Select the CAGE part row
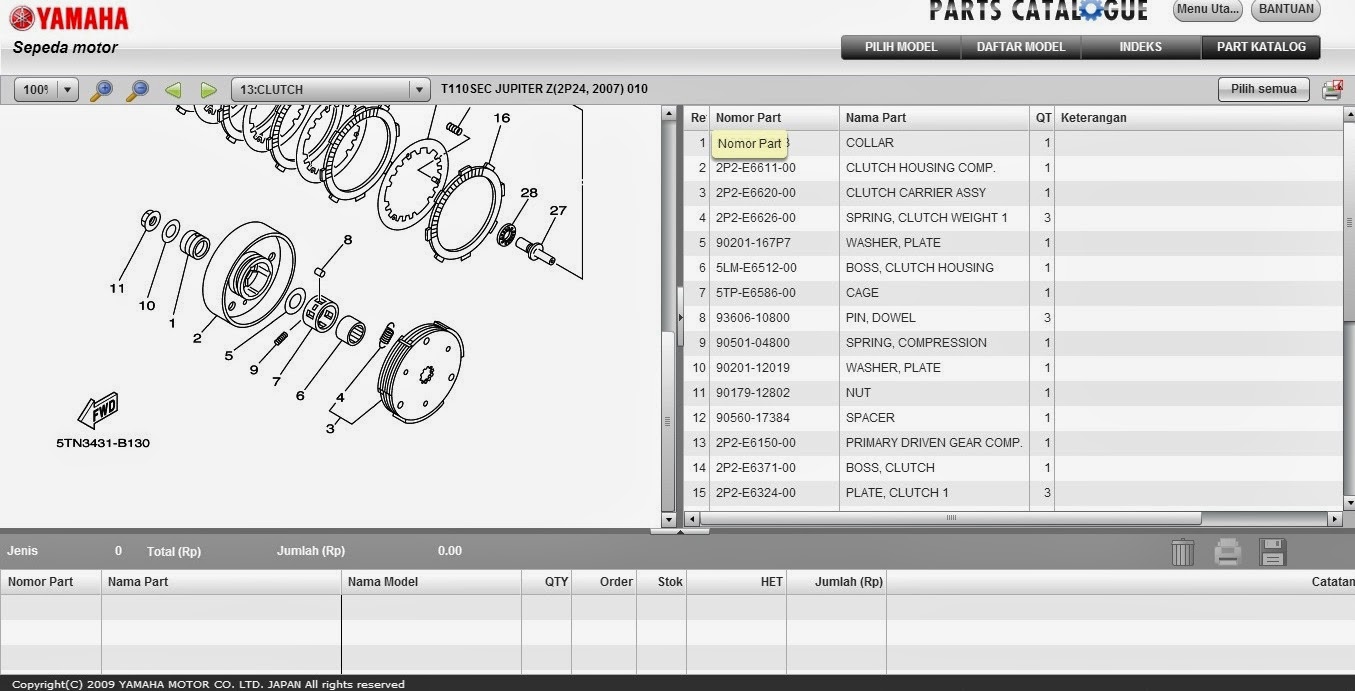 click(x=1013, y=293)
